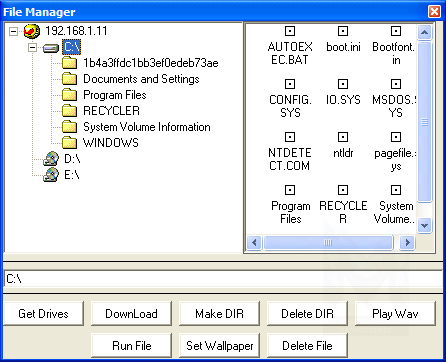
Task: Select the NTDETECT.COM file icon
Action: click(x=290, y=137)
